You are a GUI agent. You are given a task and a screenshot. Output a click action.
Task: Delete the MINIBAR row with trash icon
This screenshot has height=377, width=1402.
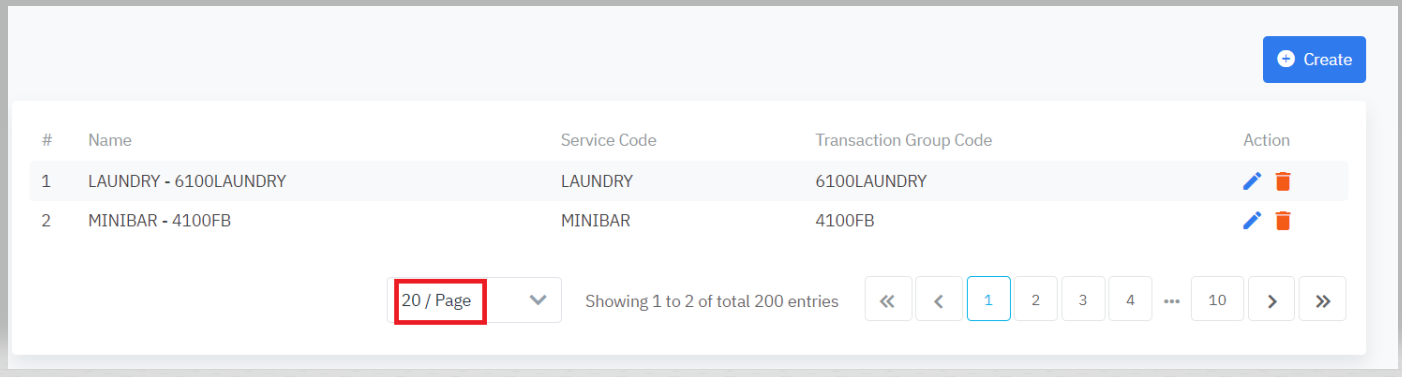tap(1283, 221)
